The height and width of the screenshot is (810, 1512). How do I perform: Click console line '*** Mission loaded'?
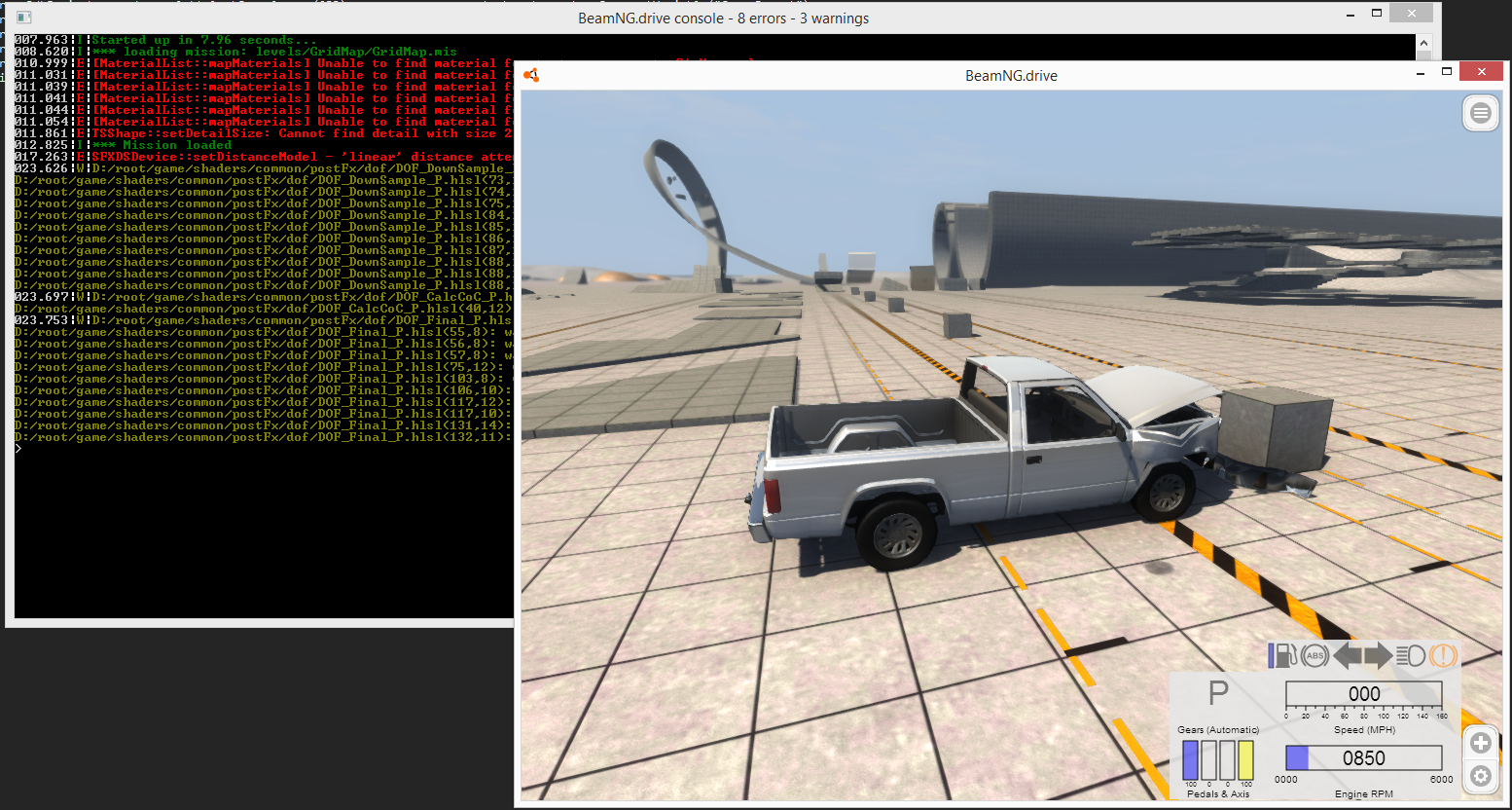tap(162, 145)
